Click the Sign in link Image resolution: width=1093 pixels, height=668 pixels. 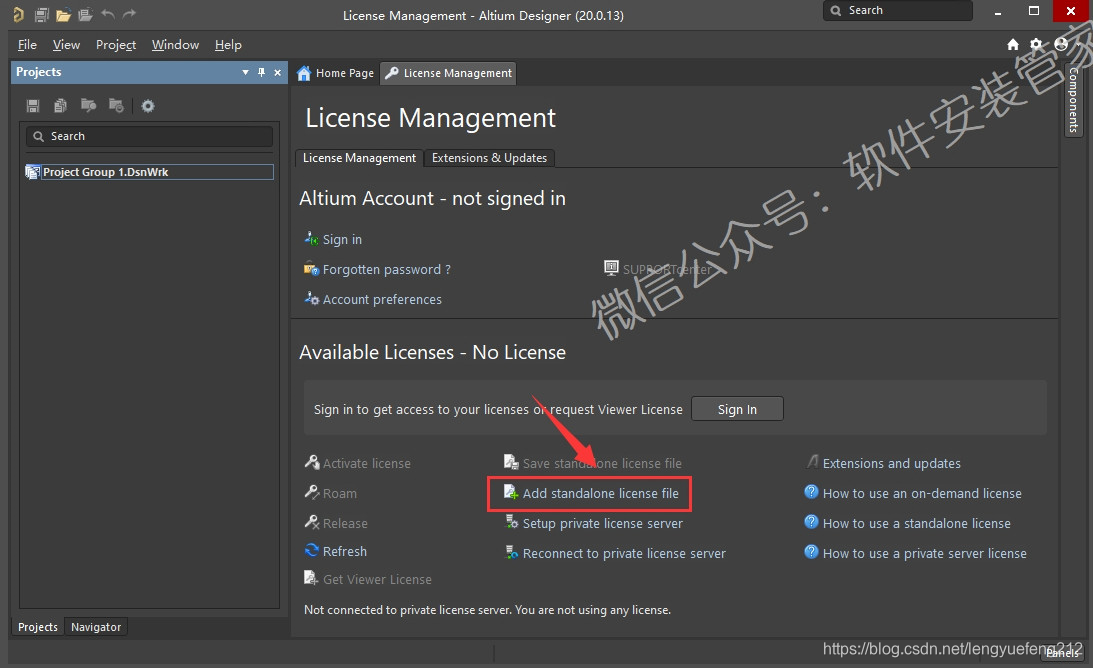tap(342, 239)
